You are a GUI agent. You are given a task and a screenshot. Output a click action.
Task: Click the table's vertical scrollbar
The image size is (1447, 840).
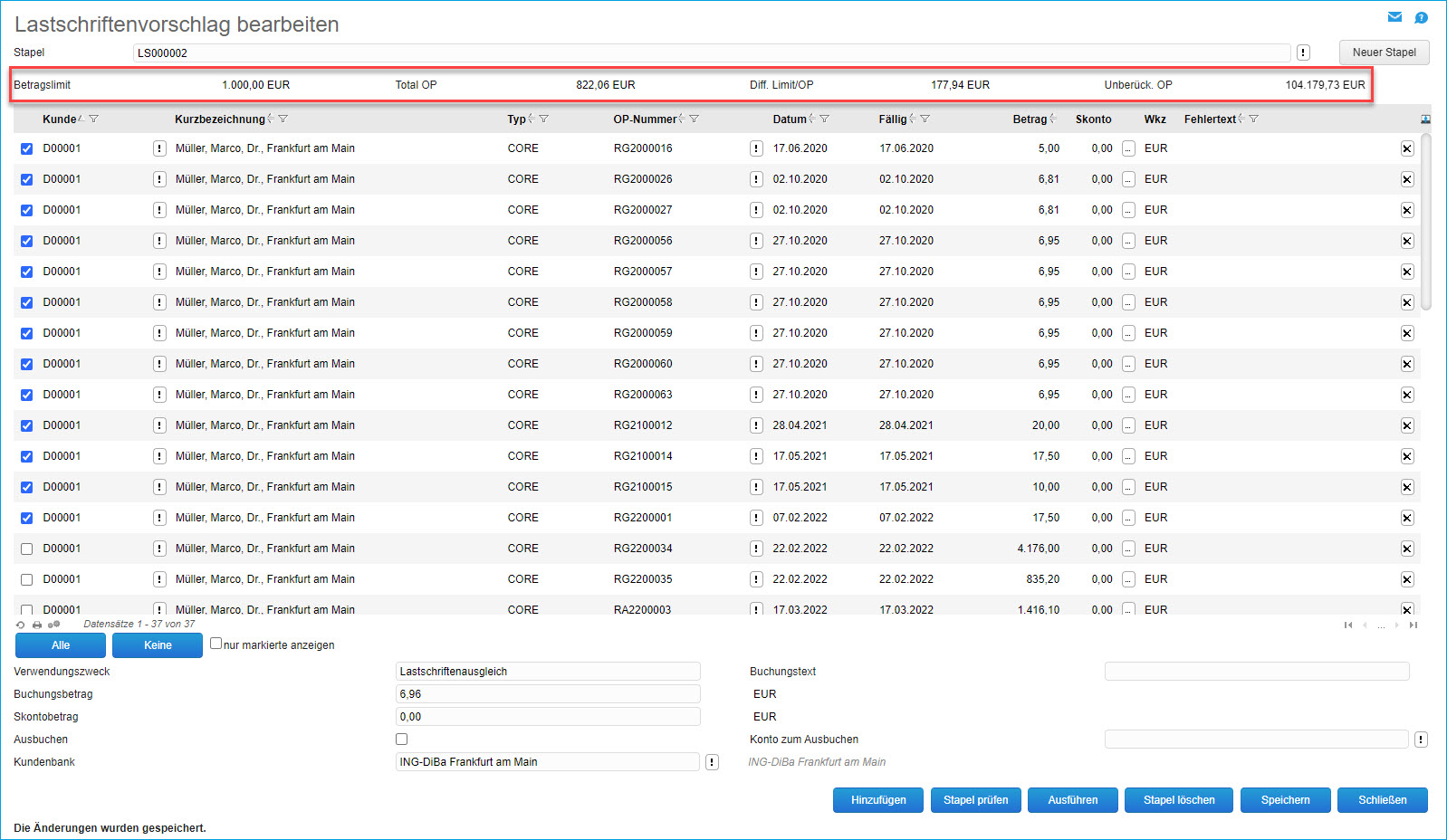tap(1426, 222)
